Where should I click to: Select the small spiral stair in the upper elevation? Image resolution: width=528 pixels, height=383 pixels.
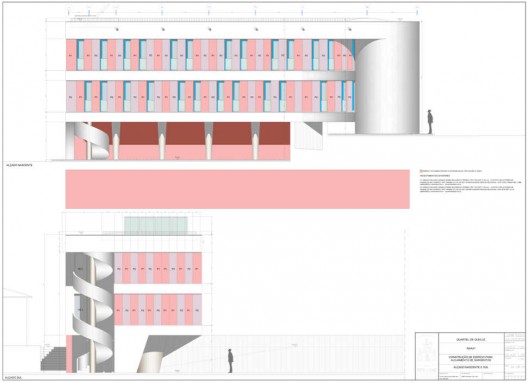[92, 141]
